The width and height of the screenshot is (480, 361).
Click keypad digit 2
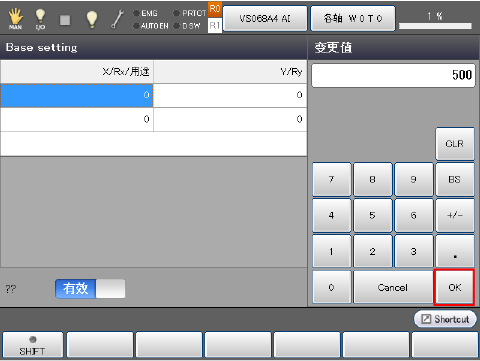tap(373, 251)
